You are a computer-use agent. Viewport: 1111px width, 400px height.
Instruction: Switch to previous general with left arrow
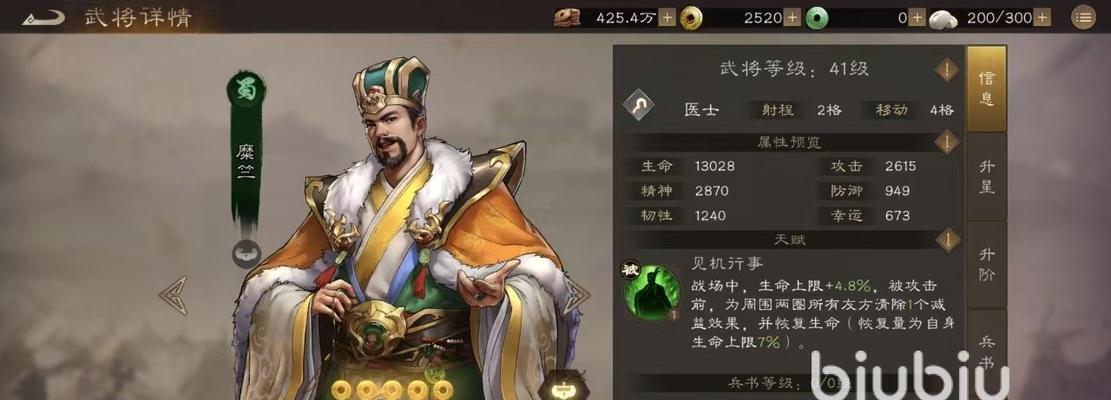click(173, 295)
